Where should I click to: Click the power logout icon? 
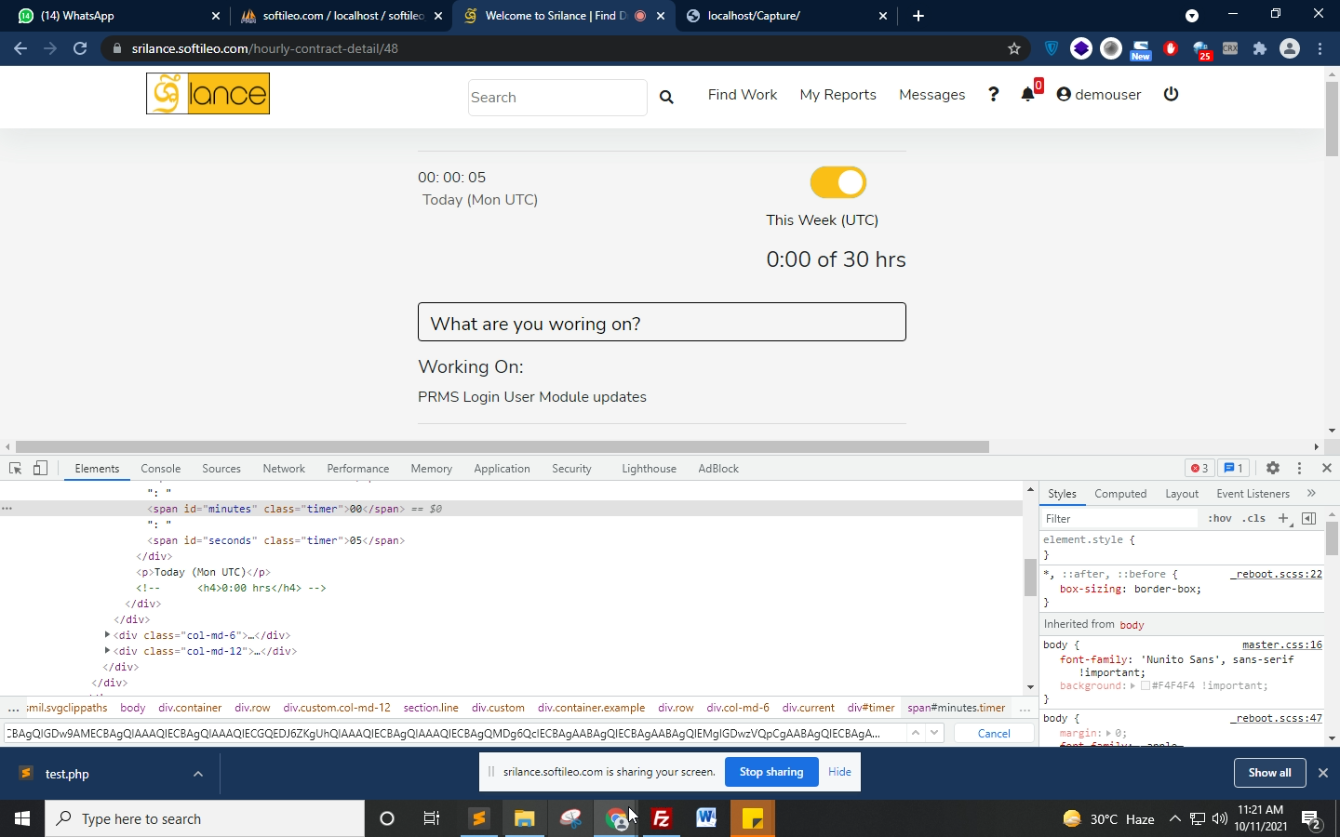pos(1171,94)
